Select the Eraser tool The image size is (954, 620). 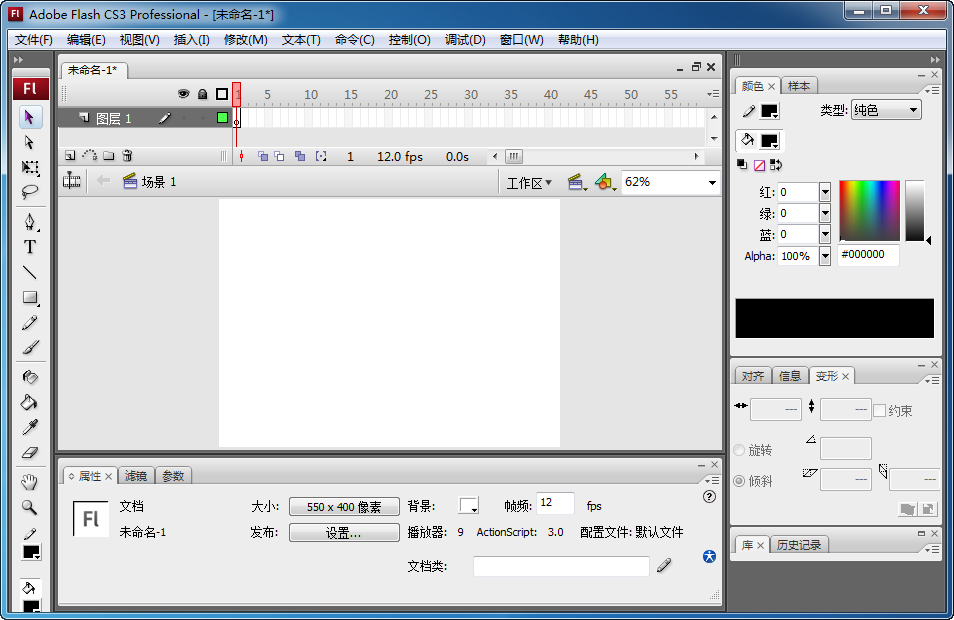tap(30, 453)
